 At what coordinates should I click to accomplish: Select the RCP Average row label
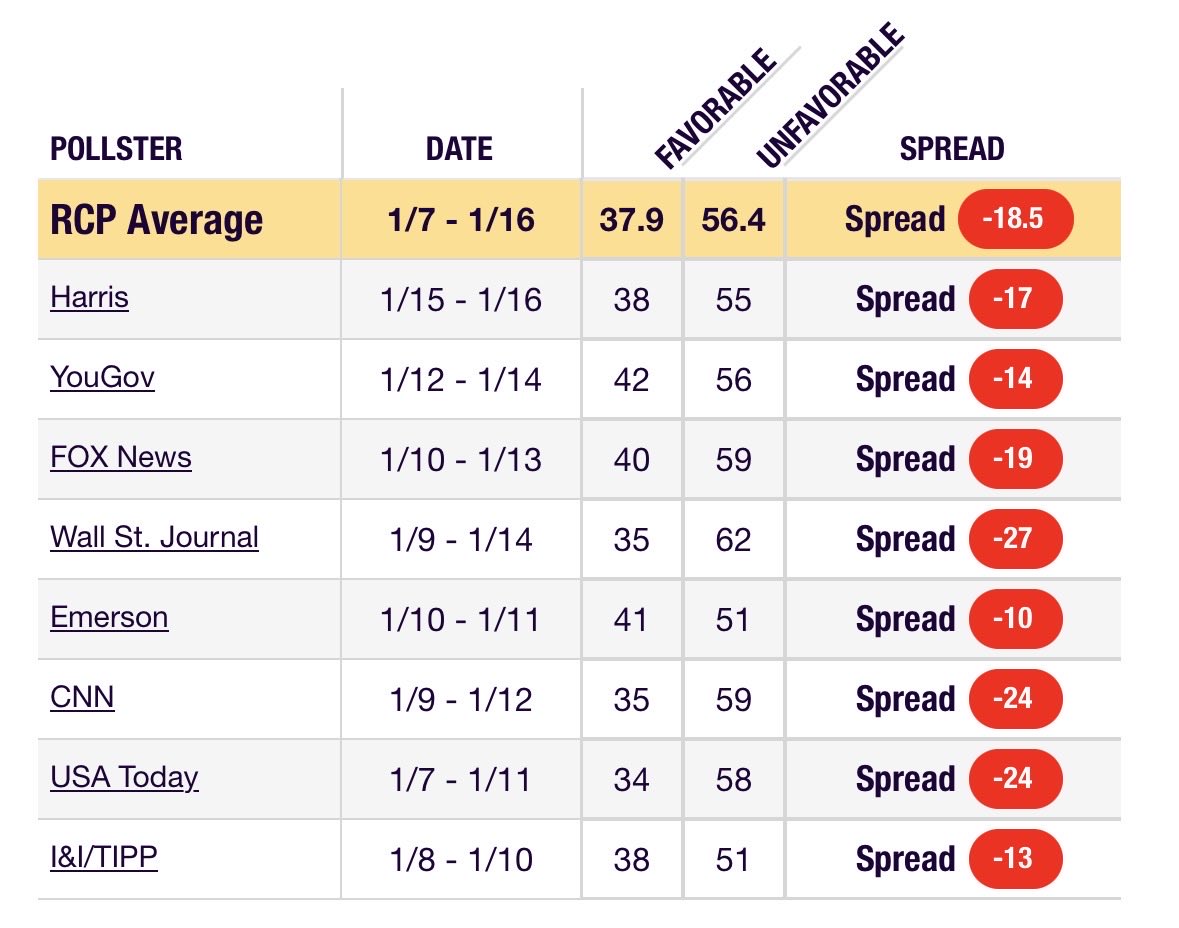coord(156,220)
